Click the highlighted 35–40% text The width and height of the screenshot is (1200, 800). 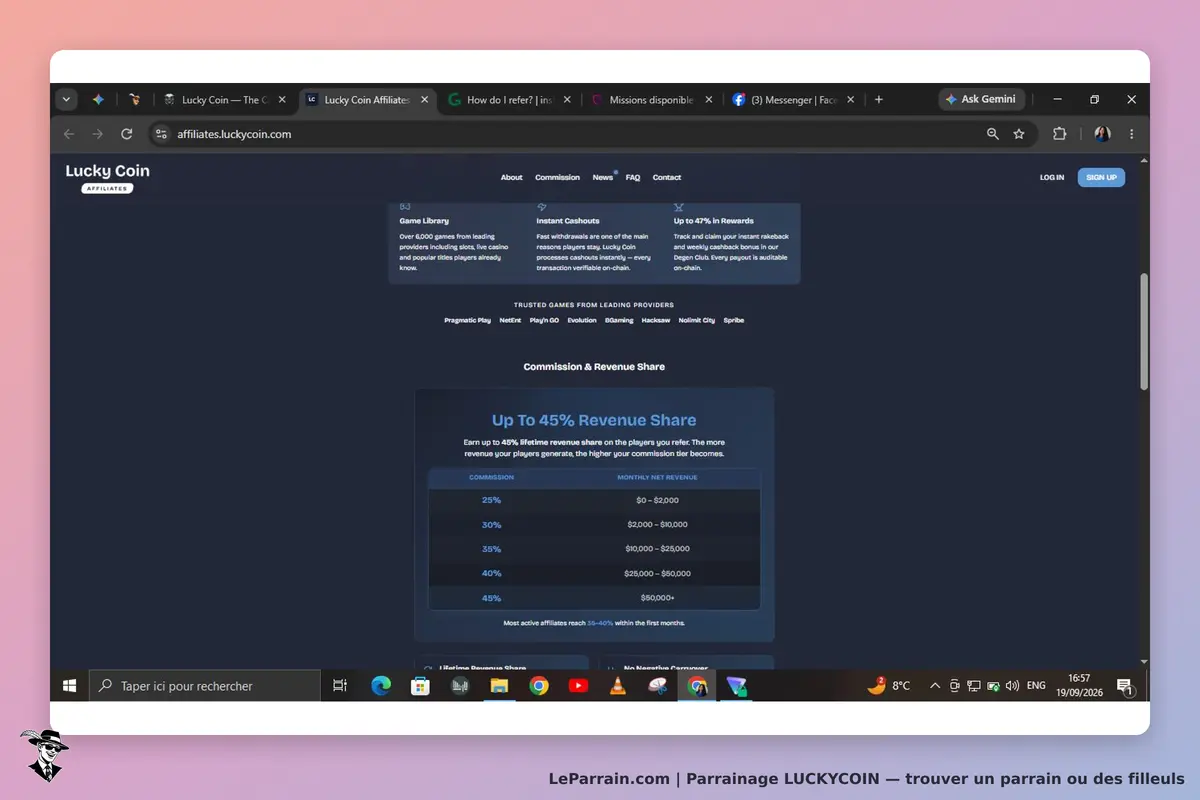(x=600, y=623)
